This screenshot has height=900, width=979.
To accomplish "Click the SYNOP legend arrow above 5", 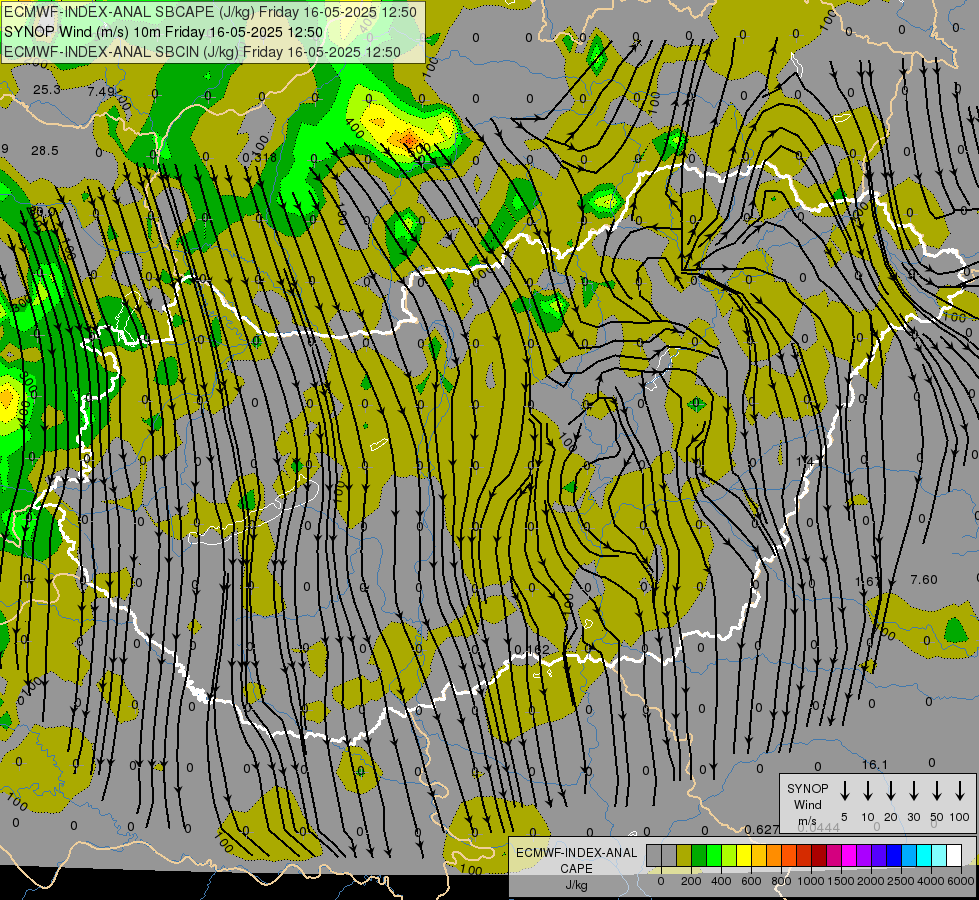I will point(844,791).
